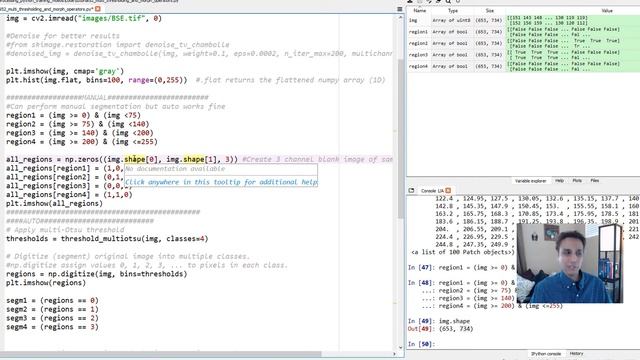This screenshot has height=360, width=640.
Task: Switch to the Help pane tab
Action: 559,180
